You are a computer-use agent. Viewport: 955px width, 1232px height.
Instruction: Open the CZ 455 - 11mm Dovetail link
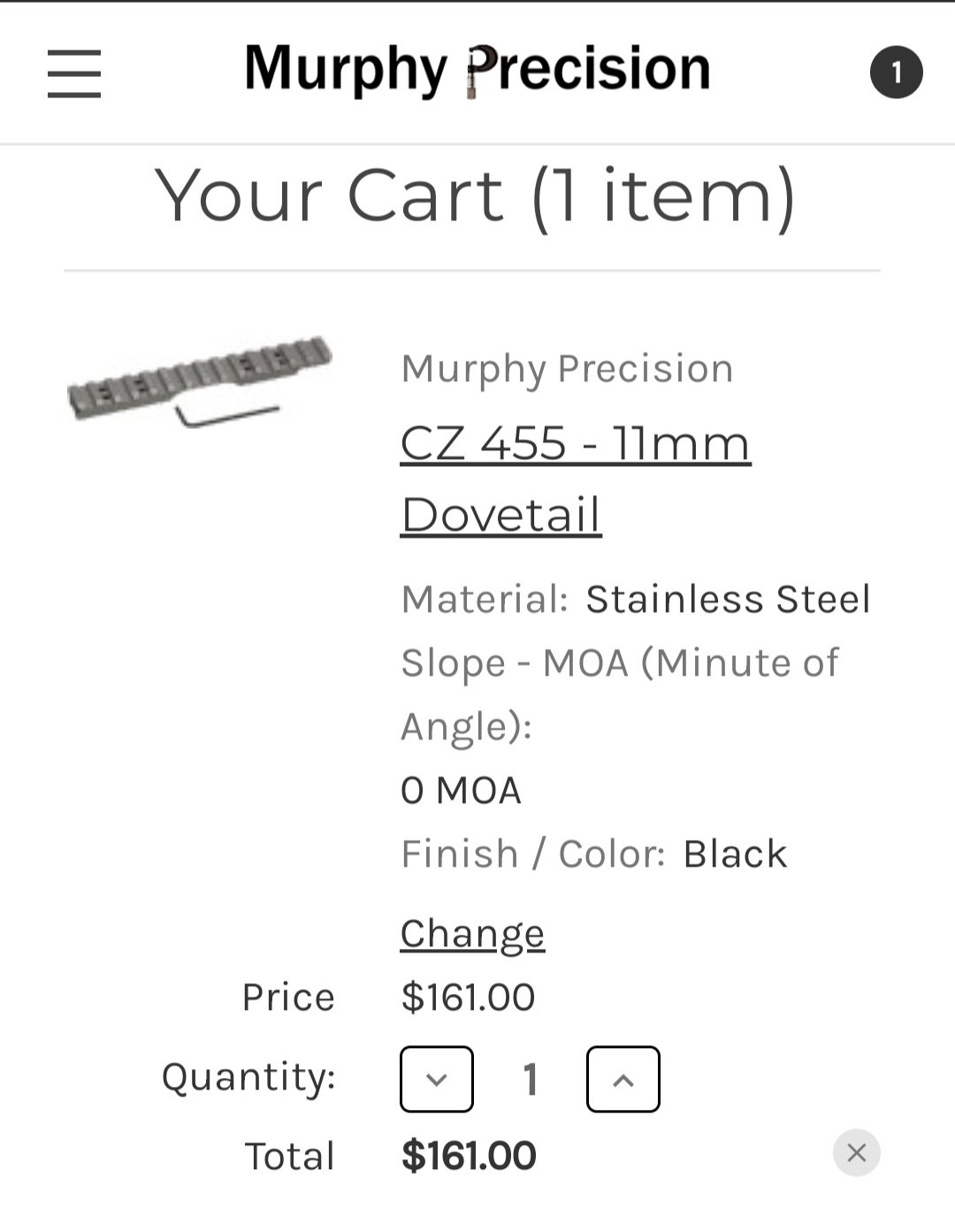pyautogui.click(x=575, y=478)
